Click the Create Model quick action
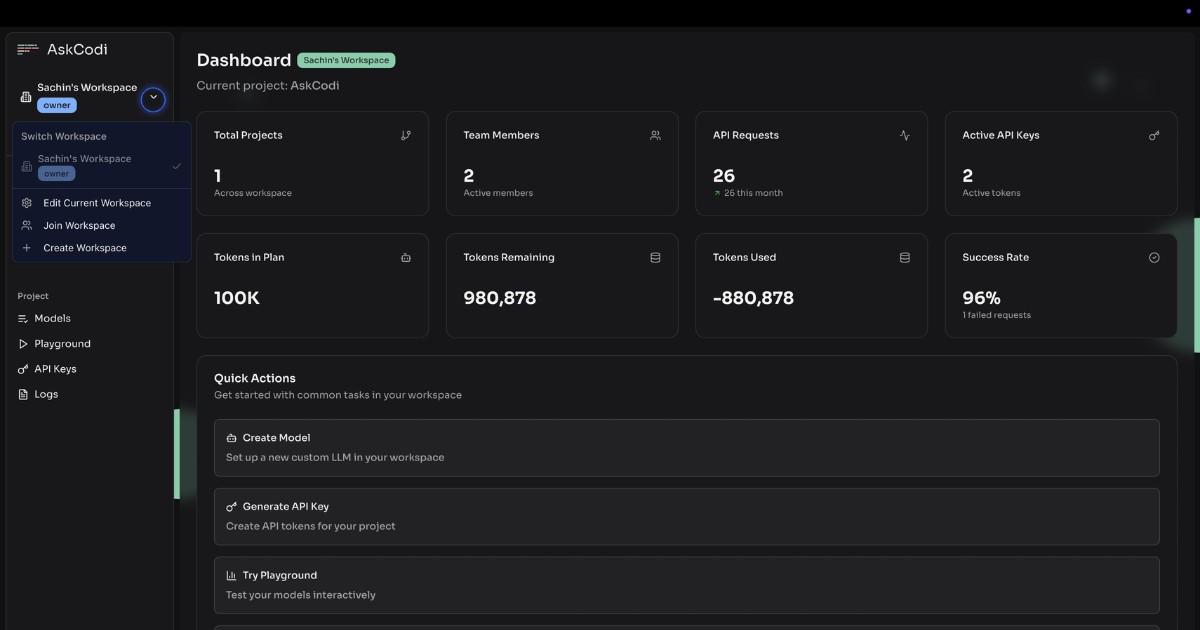 tap(687, 448)
